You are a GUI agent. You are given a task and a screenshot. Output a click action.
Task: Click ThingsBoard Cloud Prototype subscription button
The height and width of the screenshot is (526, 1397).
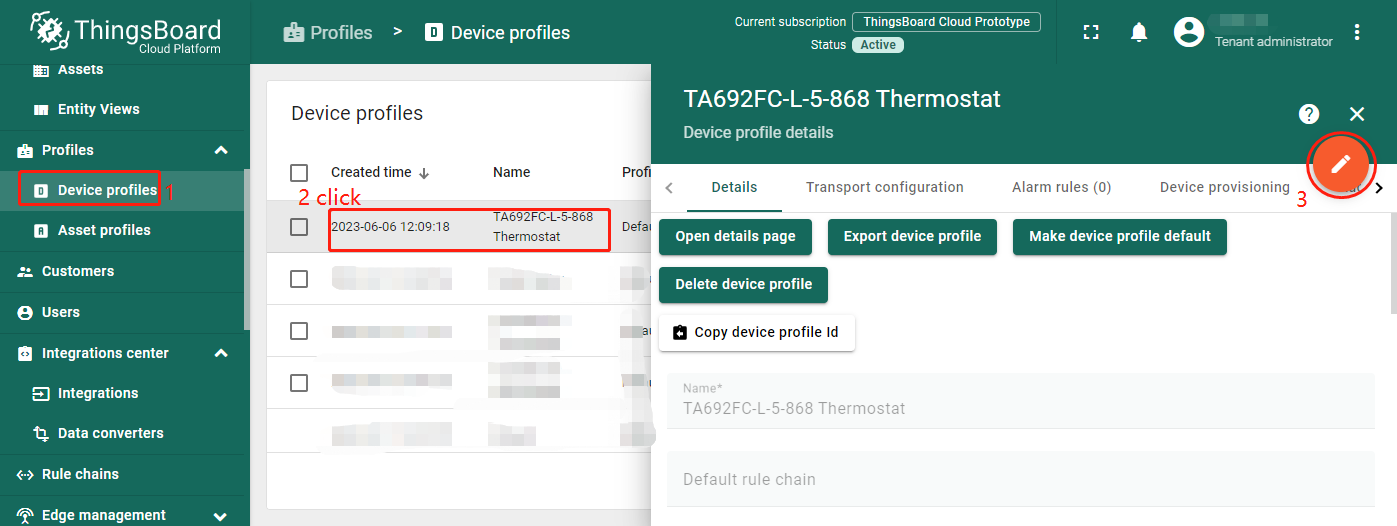[x=946, y=22]
